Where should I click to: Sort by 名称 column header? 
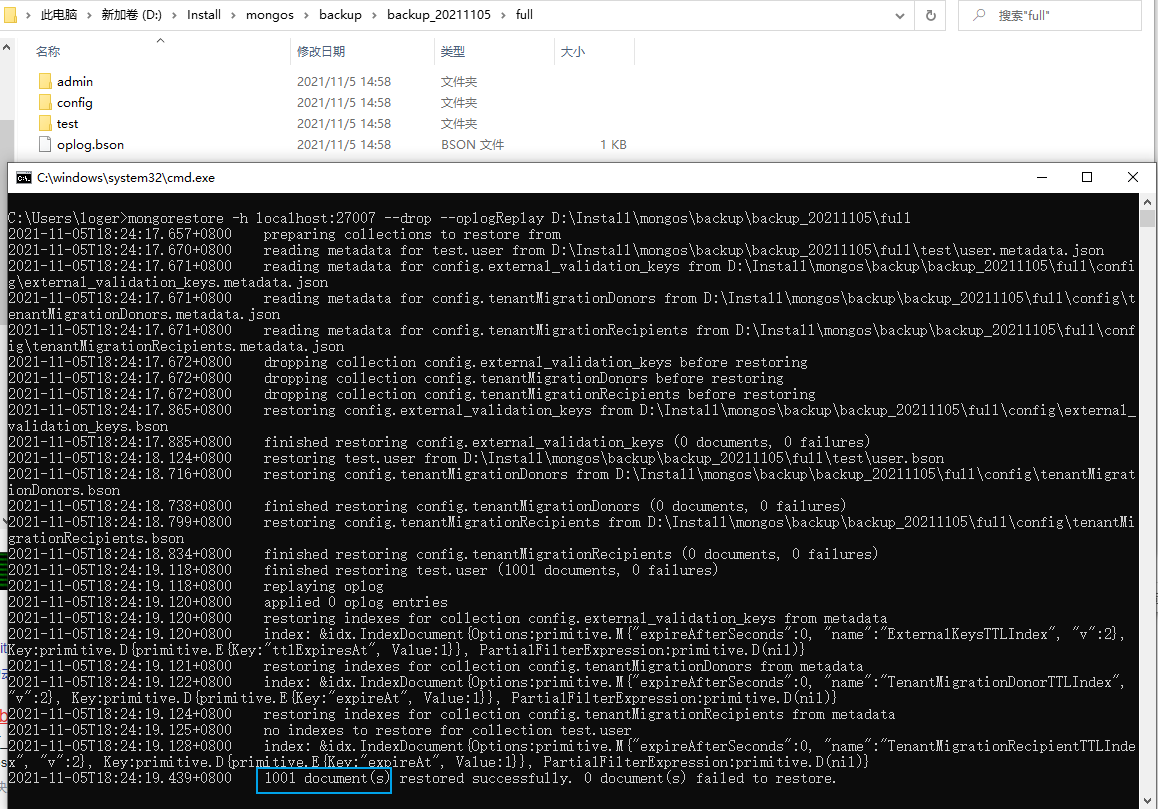[48, 52]
